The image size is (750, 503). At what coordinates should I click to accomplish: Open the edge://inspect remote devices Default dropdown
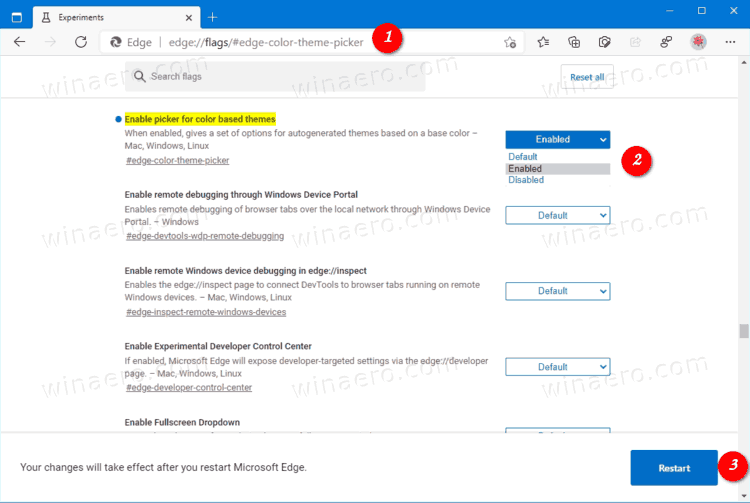tap(558, 291)
